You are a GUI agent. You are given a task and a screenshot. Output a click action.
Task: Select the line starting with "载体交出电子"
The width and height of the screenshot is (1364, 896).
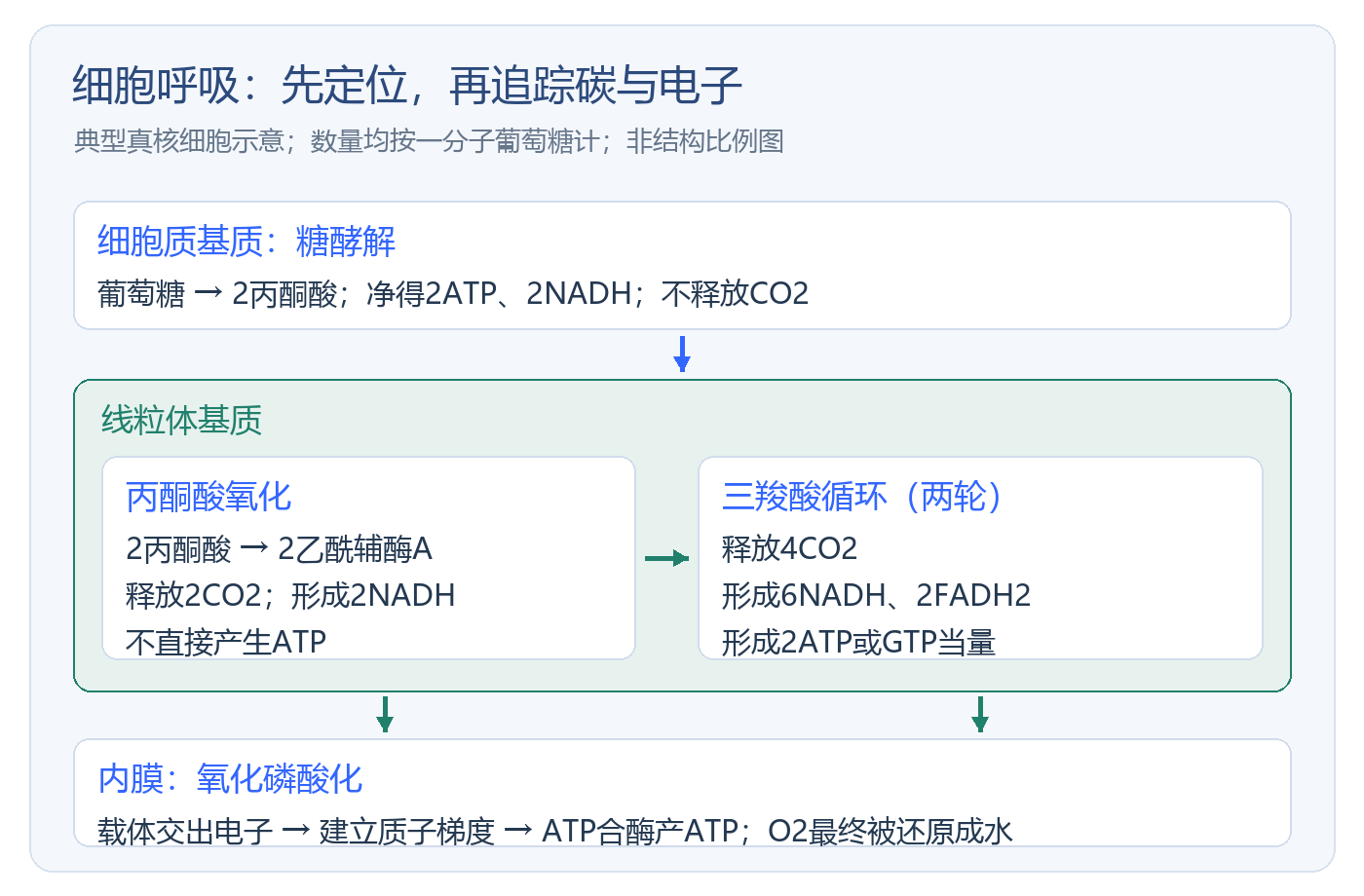(x=555, y=831)
